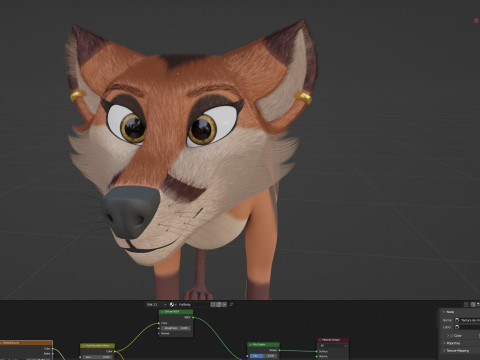This screenshot has width=480, height=360.
Task: Select the Diffuse BSDF node header
Action: 176,312
